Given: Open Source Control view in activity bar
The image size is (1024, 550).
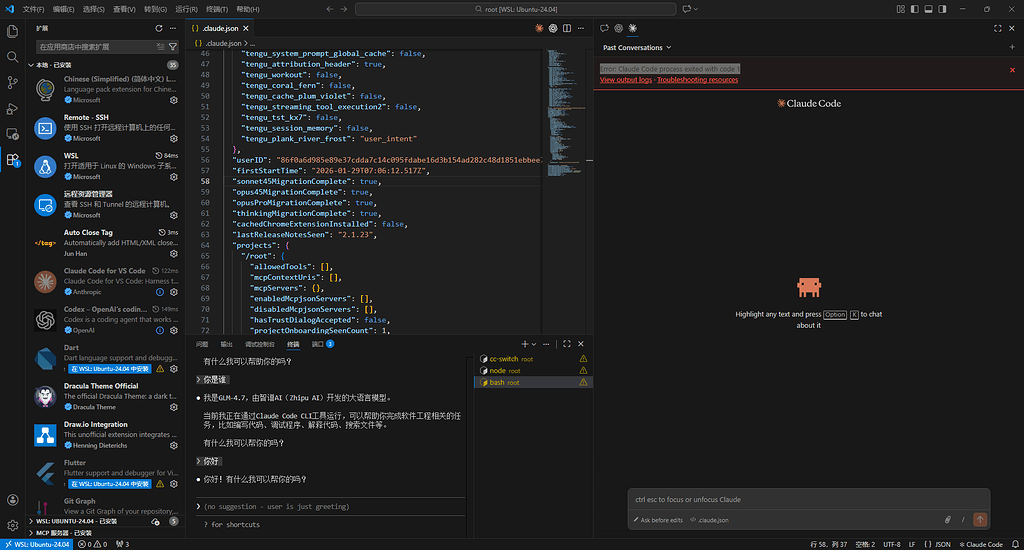Looking at the screenshot, I should tap(12, 82).
